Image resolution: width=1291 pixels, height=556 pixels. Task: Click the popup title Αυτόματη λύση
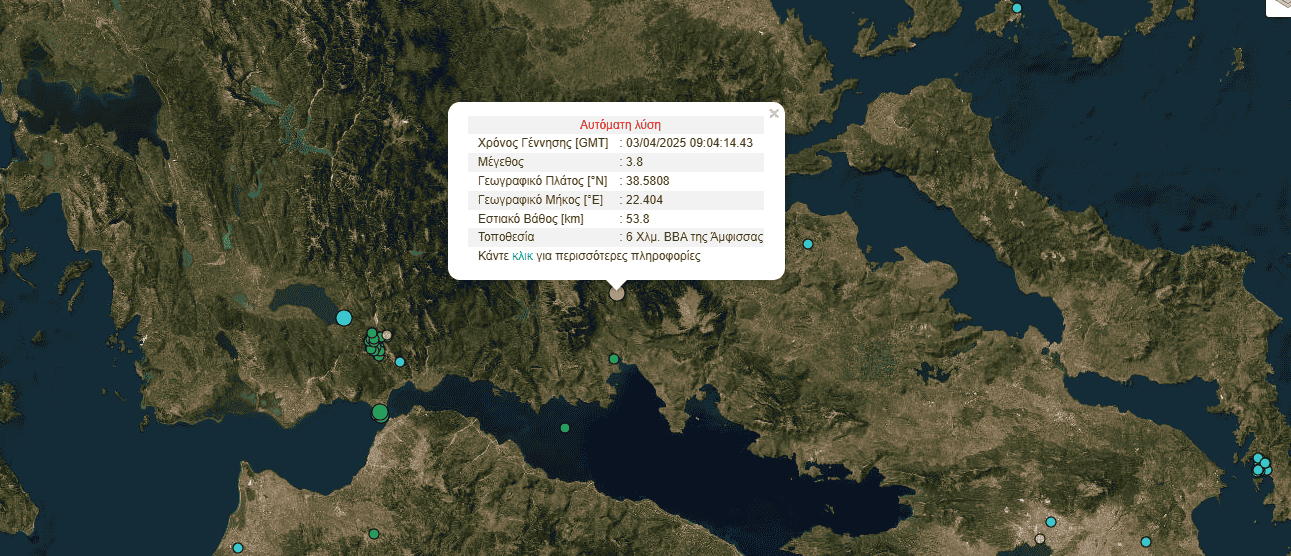620,125
